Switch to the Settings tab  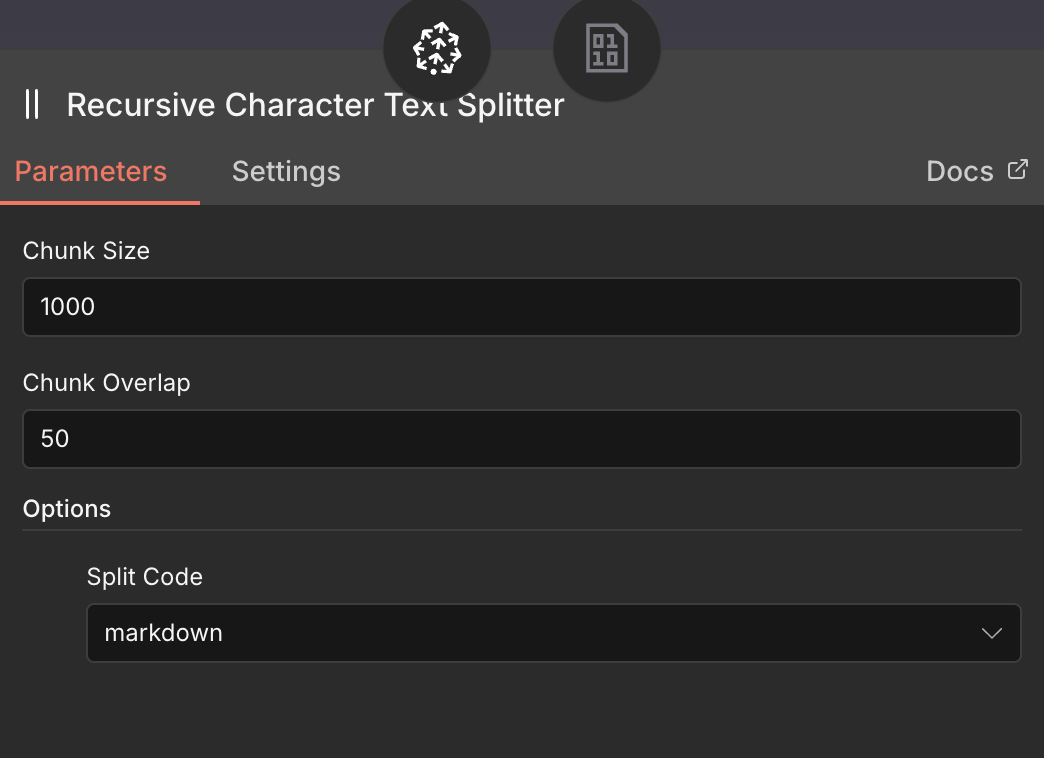[x=286, y=171]
